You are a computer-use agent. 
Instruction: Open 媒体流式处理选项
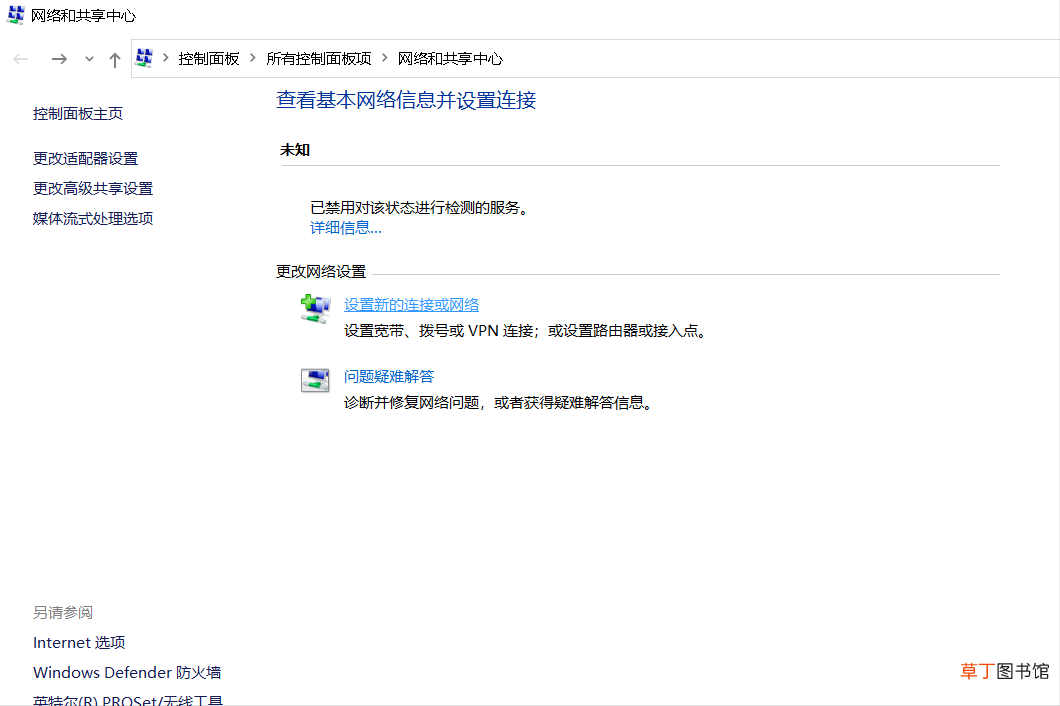click(x=93, y=218)
